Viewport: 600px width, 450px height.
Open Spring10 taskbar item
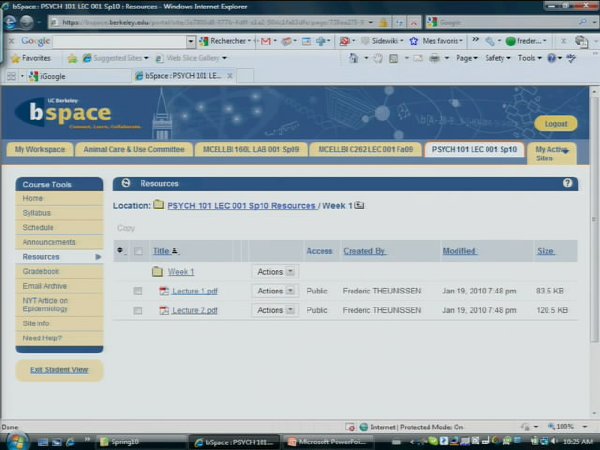click(x=141, y=442)
